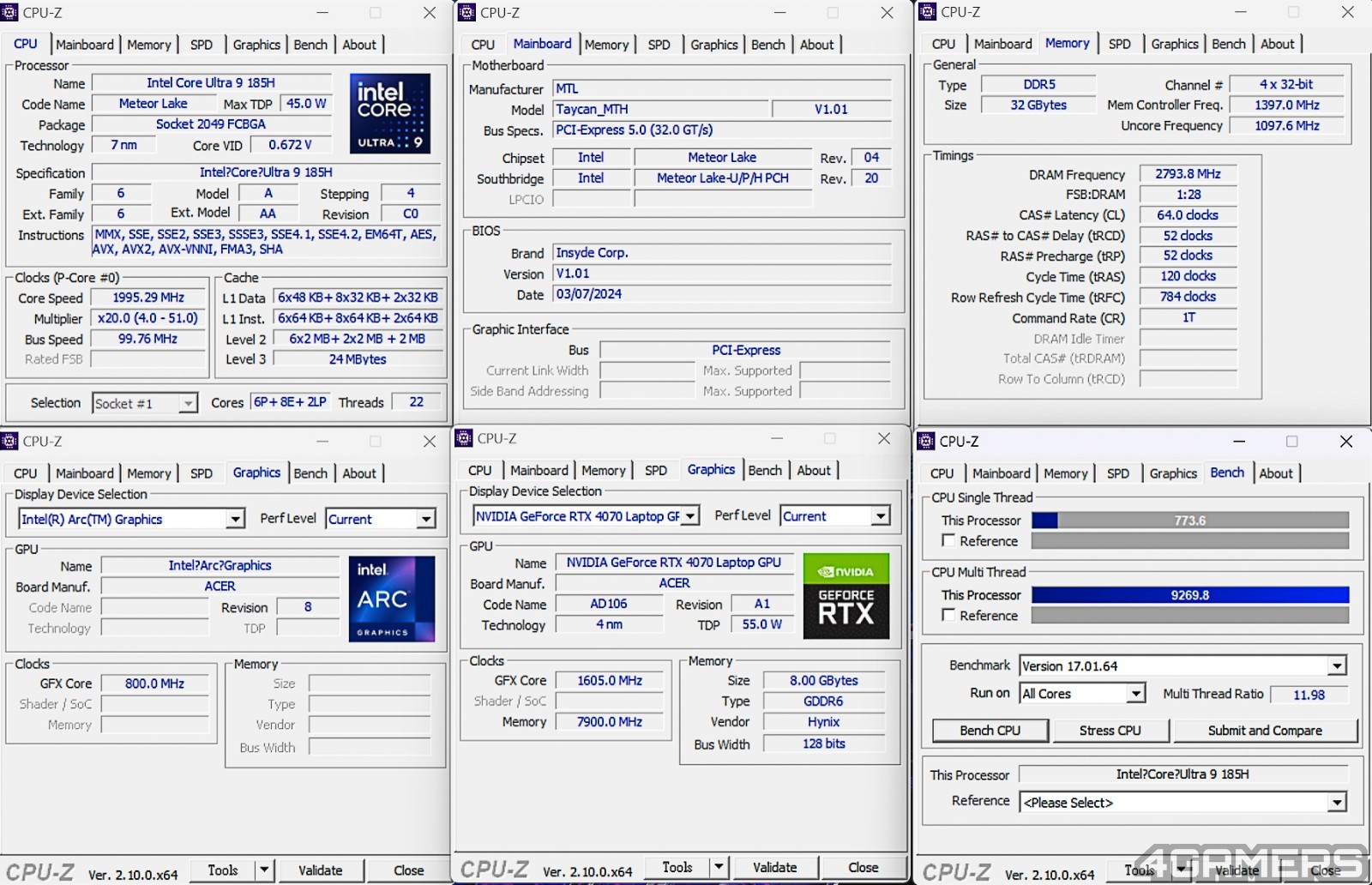
Task: Open the Reference Please Select dropdown
Action: click(1337, 803)
